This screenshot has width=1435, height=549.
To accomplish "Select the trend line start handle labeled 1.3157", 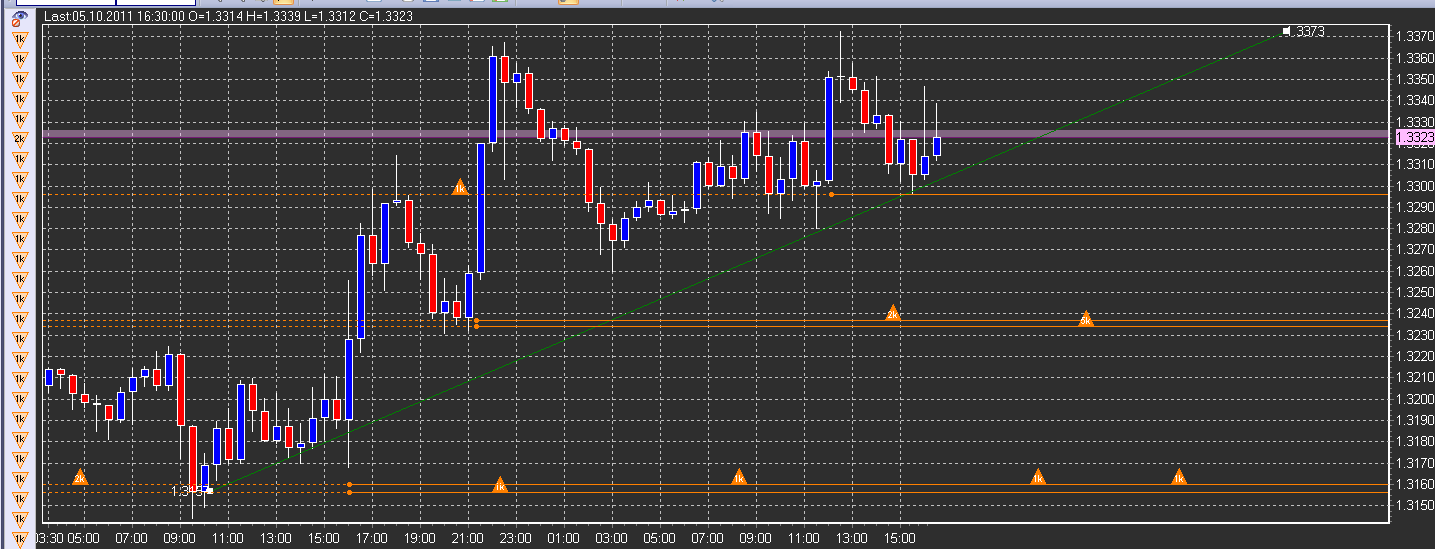I will [209, 491].
